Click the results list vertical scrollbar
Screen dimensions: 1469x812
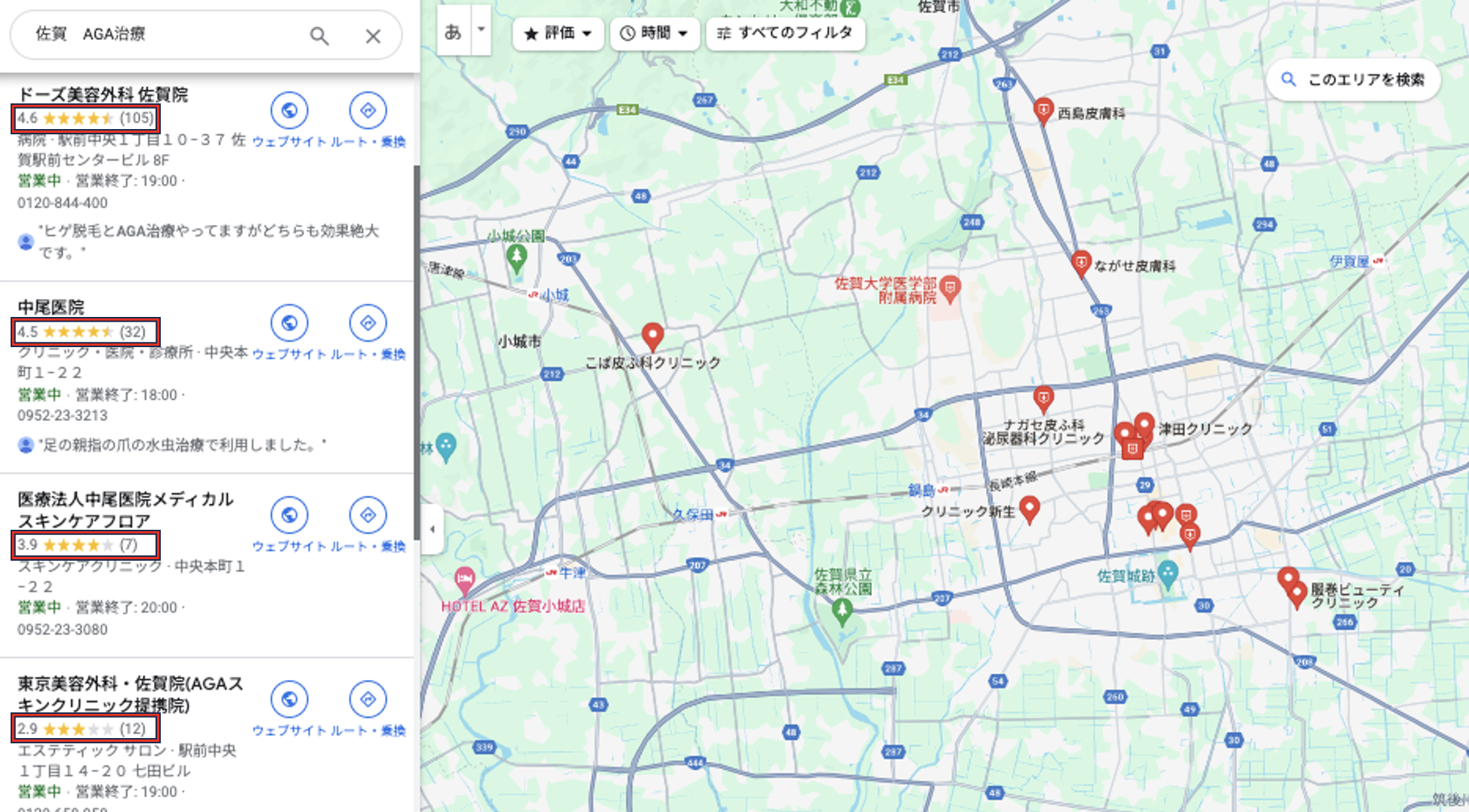pyautogui.click(x=416, y=352)
